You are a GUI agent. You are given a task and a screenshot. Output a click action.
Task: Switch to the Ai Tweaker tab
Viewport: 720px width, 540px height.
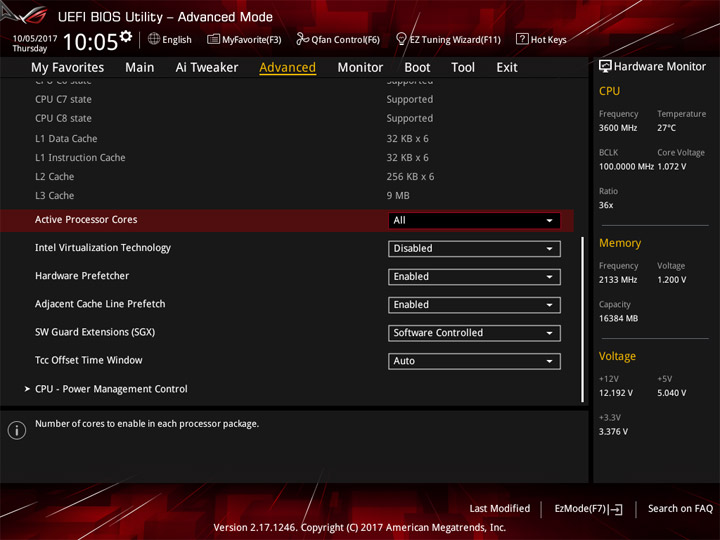[x=207, y=68]
